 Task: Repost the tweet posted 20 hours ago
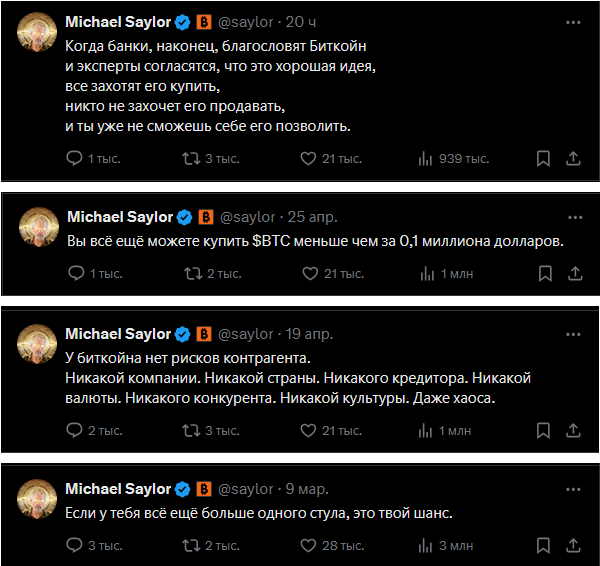click(x=191, y=158)
